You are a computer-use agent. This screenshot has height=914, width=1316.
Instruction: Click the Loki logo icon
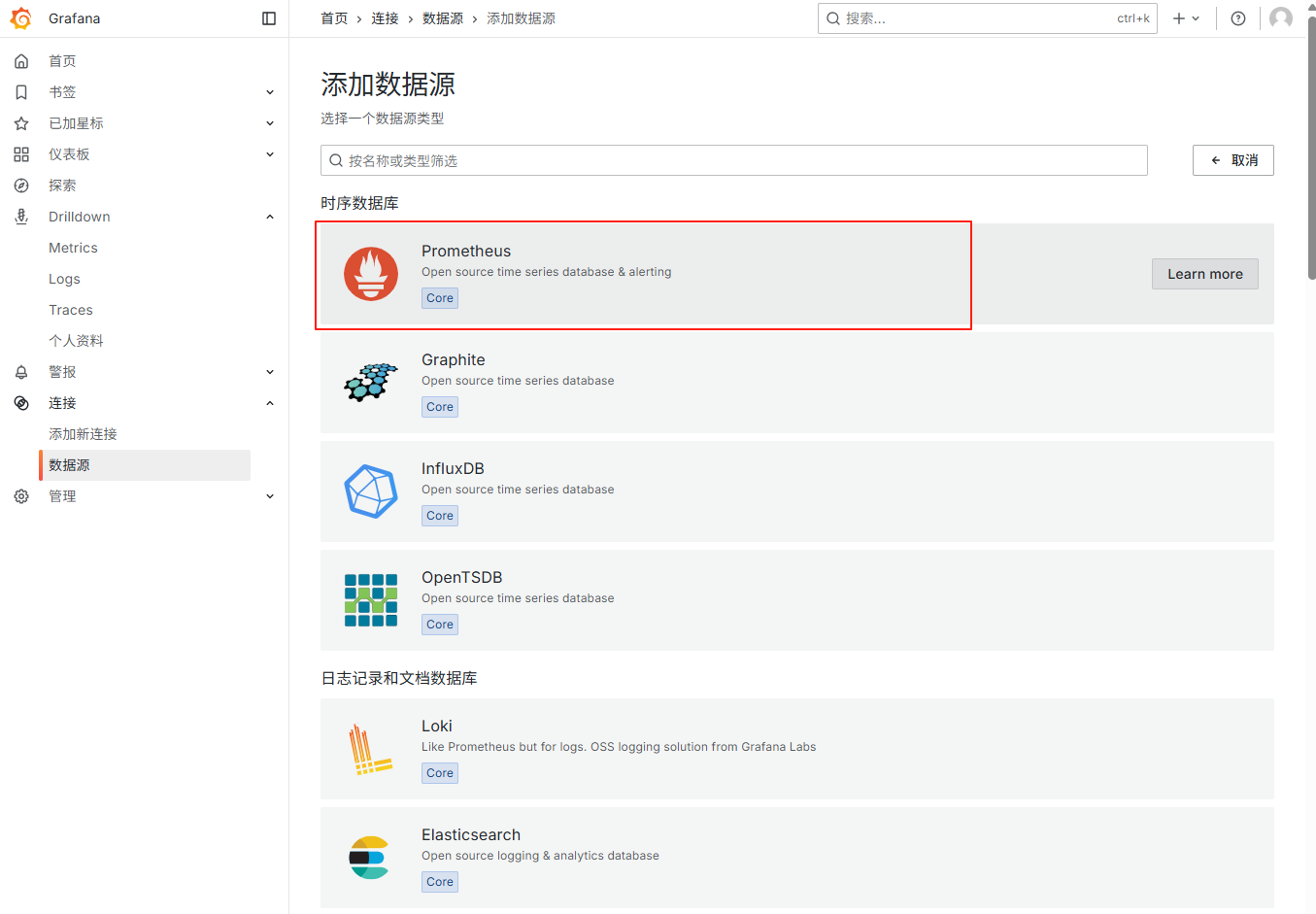click(x=371, y=749)
